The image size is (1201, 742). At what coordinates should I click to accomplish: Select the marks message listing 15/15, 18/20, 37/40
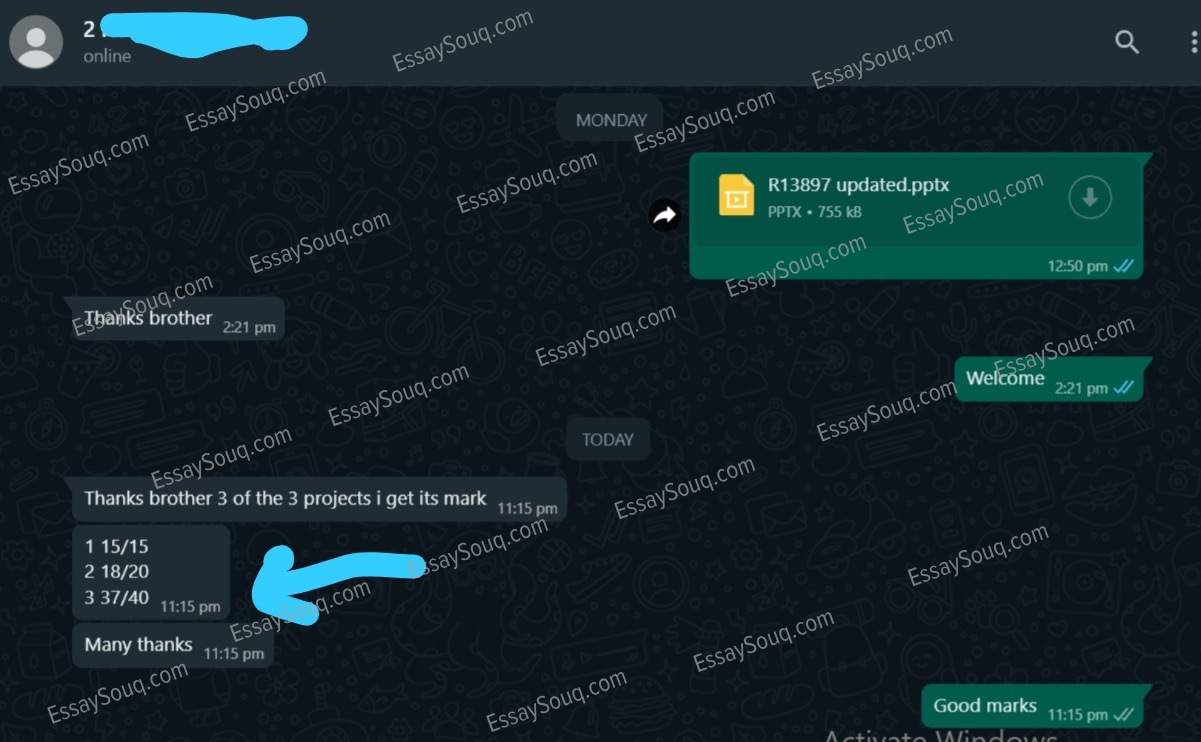coord(151,573)
